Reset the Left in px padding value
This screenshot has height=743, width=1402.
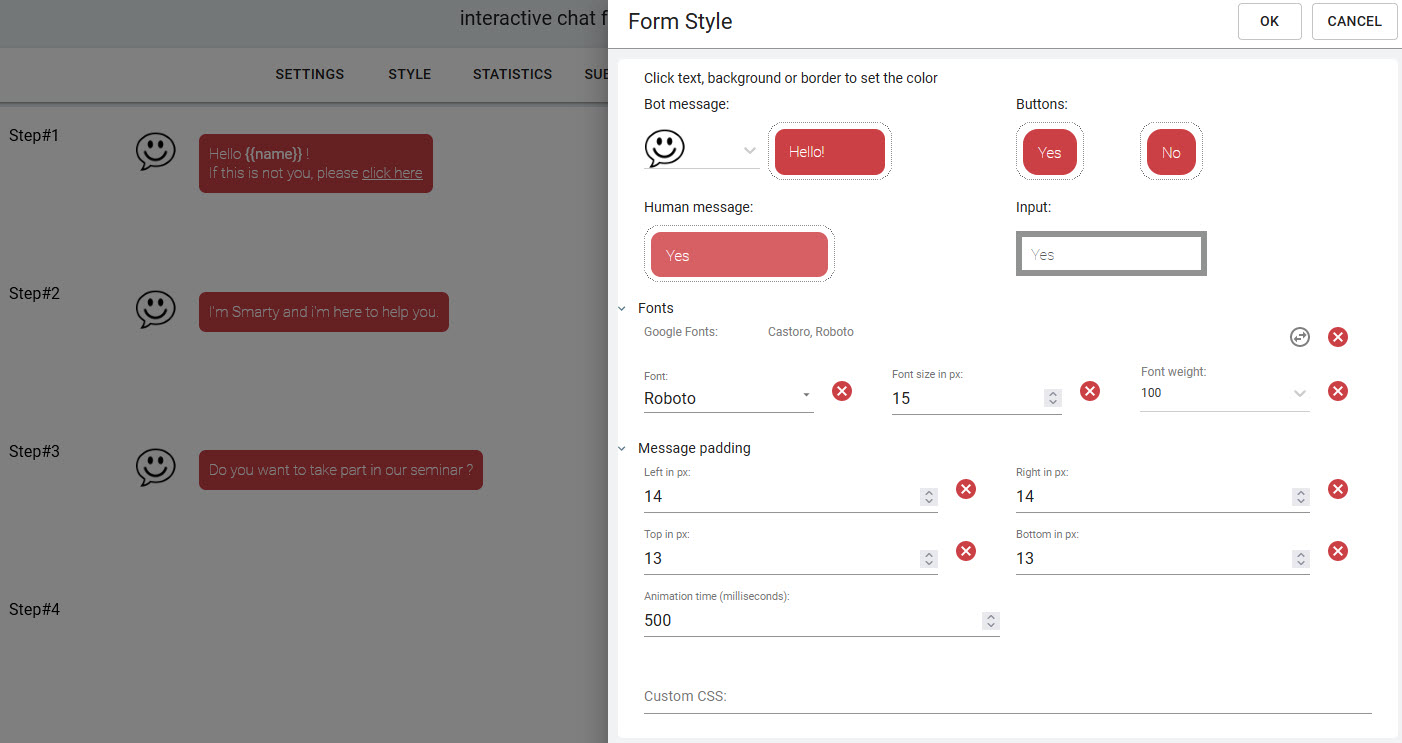click(x=966, y=489)
